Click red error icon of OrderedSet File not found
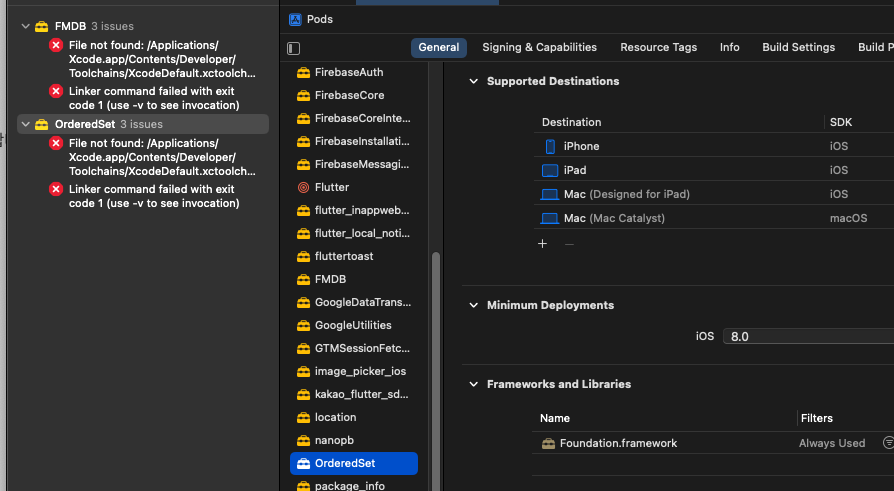The height and width of the screenshot is (491, 894). 56,143
